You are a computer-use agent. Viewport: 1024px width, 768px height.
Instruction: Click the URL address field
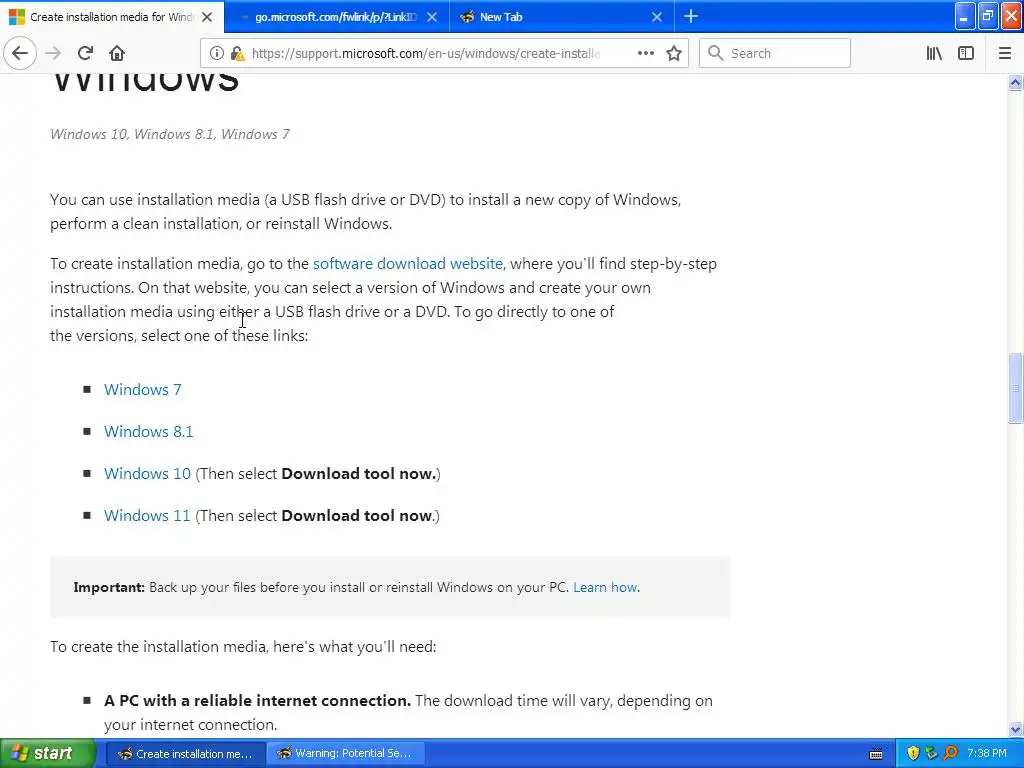[x=424, y=54]
